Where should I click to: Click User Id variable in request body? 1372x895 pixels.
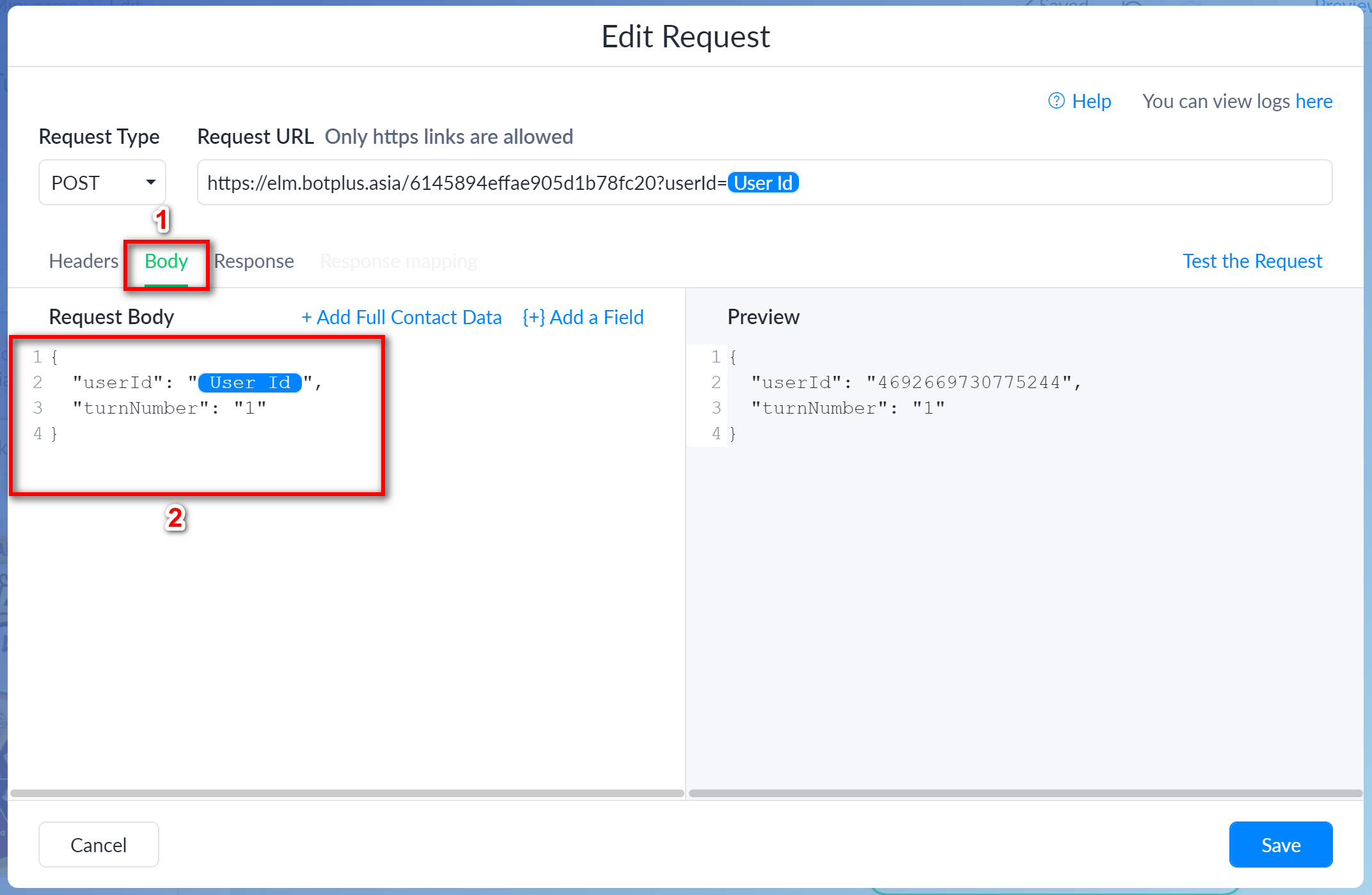(x=249, y=382)
